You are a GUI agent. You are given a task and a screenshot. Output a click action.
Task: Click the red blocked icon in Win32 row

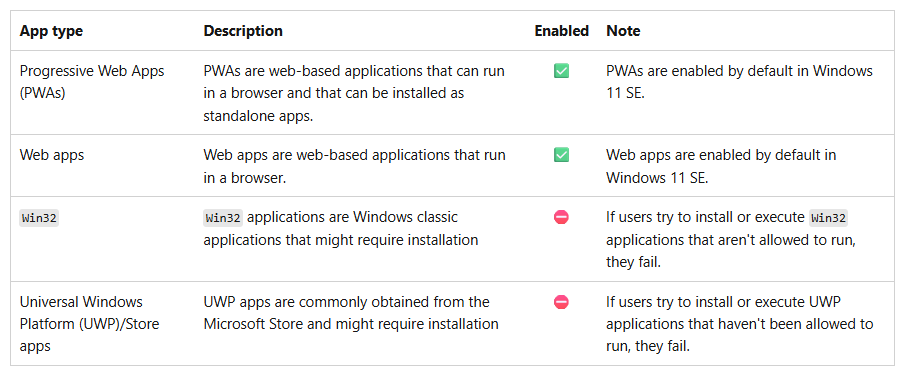[x=561, y=217]
